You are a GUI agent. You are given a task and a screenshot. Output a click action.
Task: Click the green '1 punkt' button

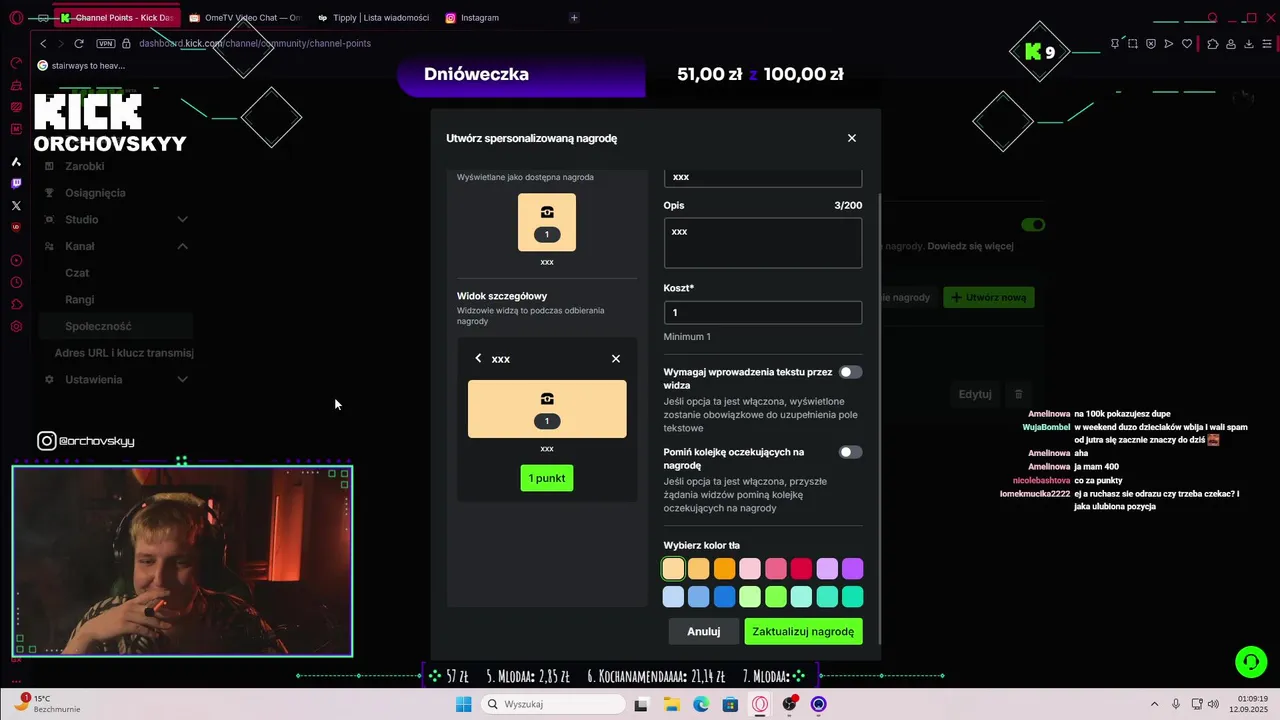547,478
